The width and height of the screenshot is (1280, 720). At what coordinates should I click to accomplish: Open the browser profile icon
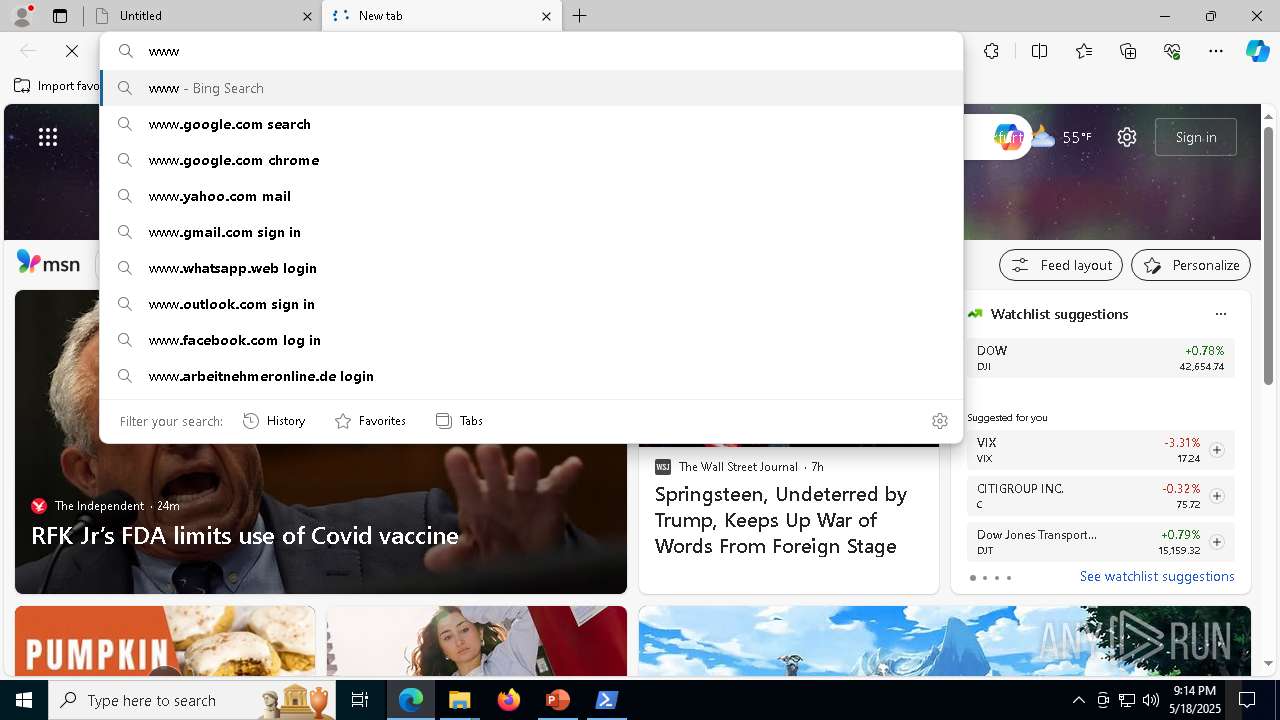[22, 16]
